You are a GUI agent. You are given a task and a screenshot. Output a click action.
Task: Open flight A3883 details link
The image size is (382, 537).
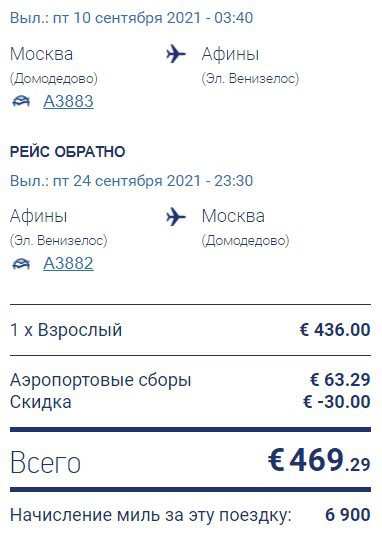[68, 101]
